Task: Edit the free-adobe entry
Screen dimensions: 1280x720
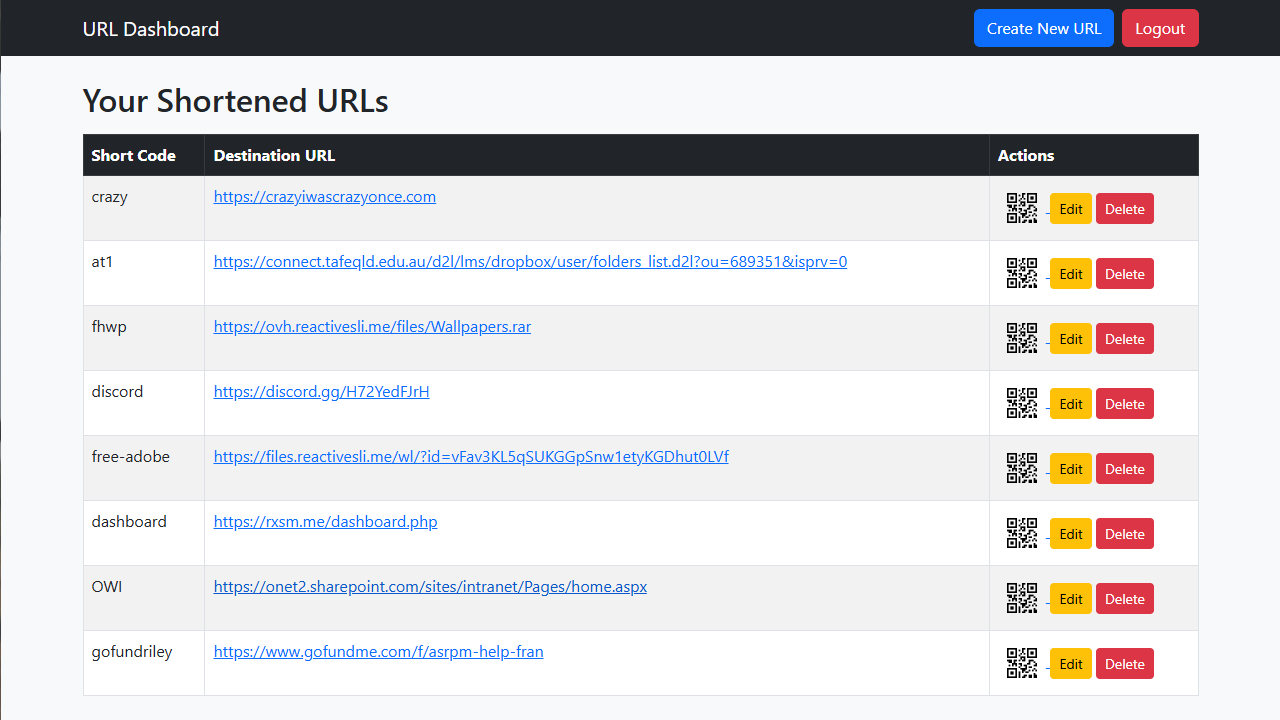Action: click(1071, 469)
